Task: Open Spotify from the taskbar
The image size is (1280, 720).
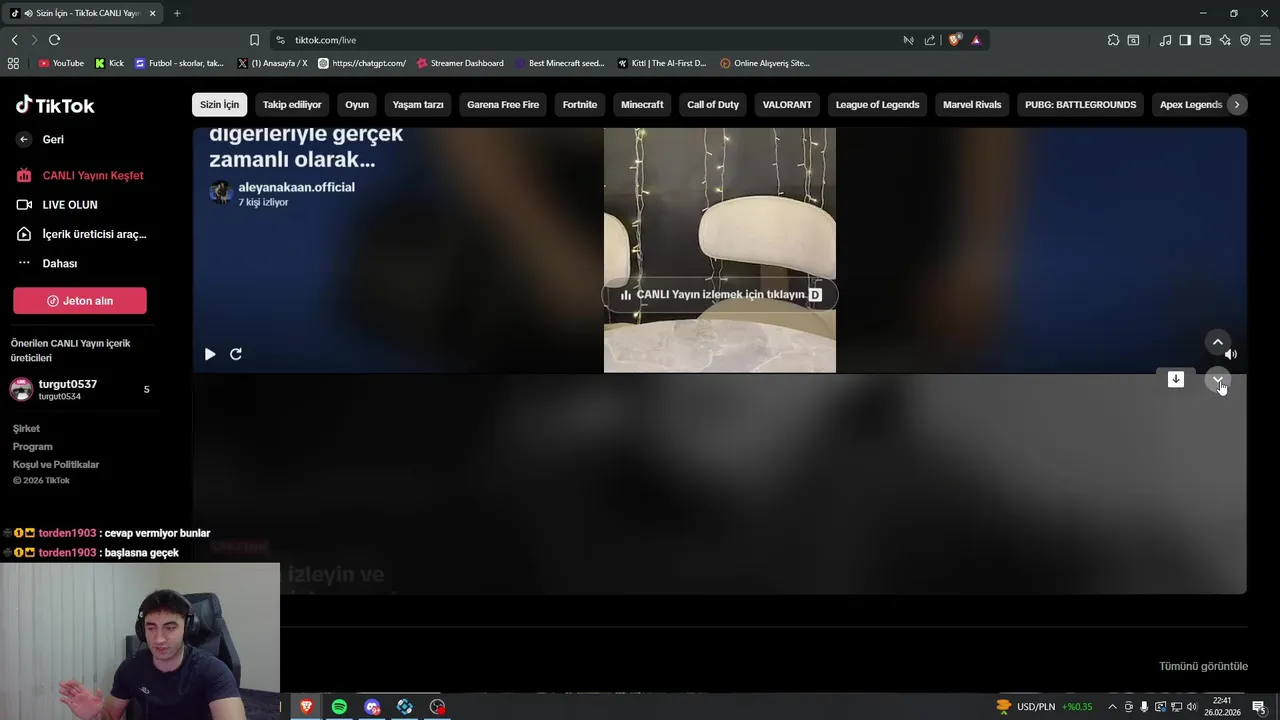Action: pos(339,707)
